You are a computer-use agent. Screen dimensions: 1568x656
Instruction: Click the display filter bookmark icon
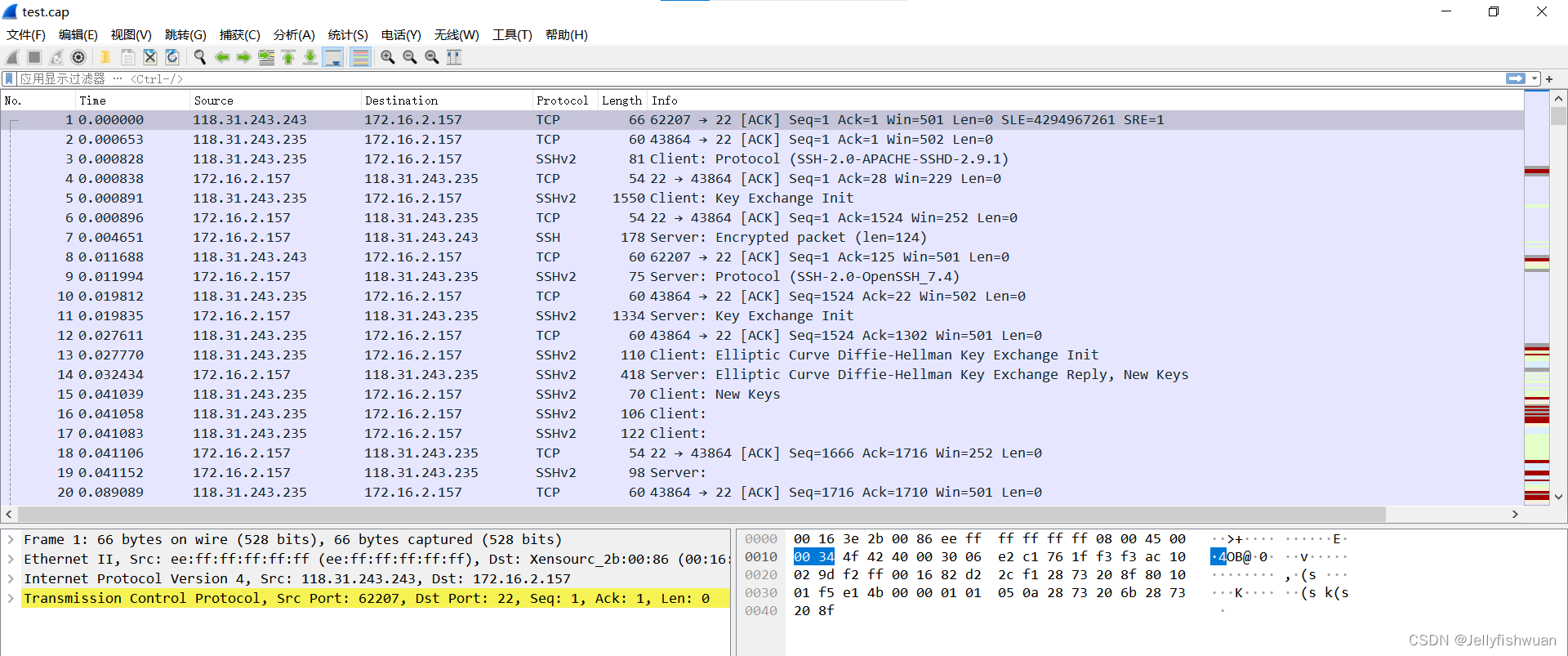pyautogui.click(x=9, y=78)
